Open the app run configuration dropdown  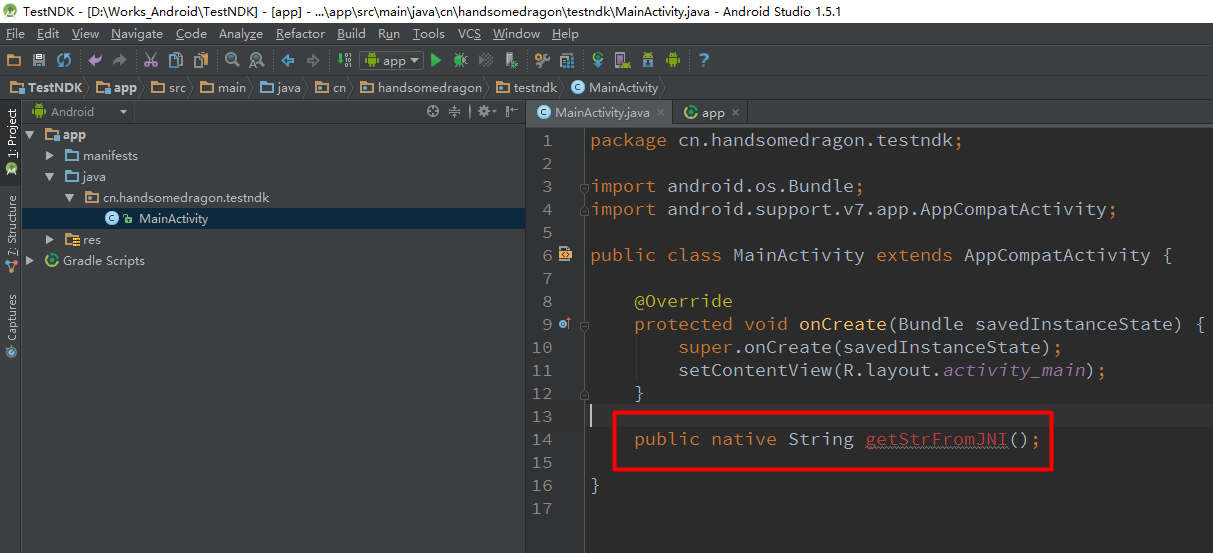click(x=391, y=61)
